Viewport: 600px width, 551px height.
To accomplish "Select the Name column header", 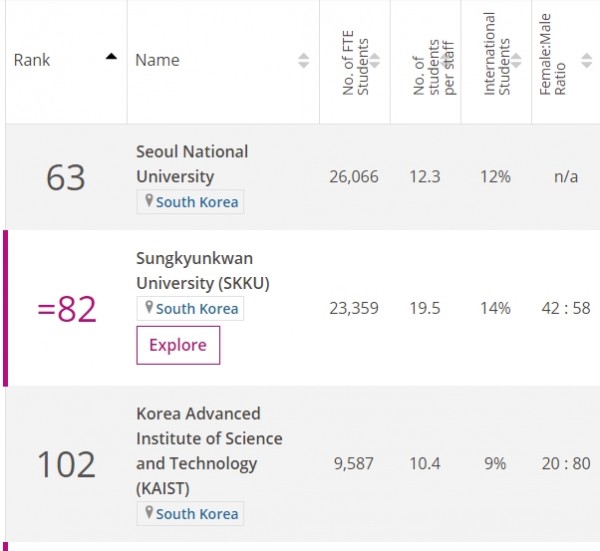I will [x=157, y=60].
